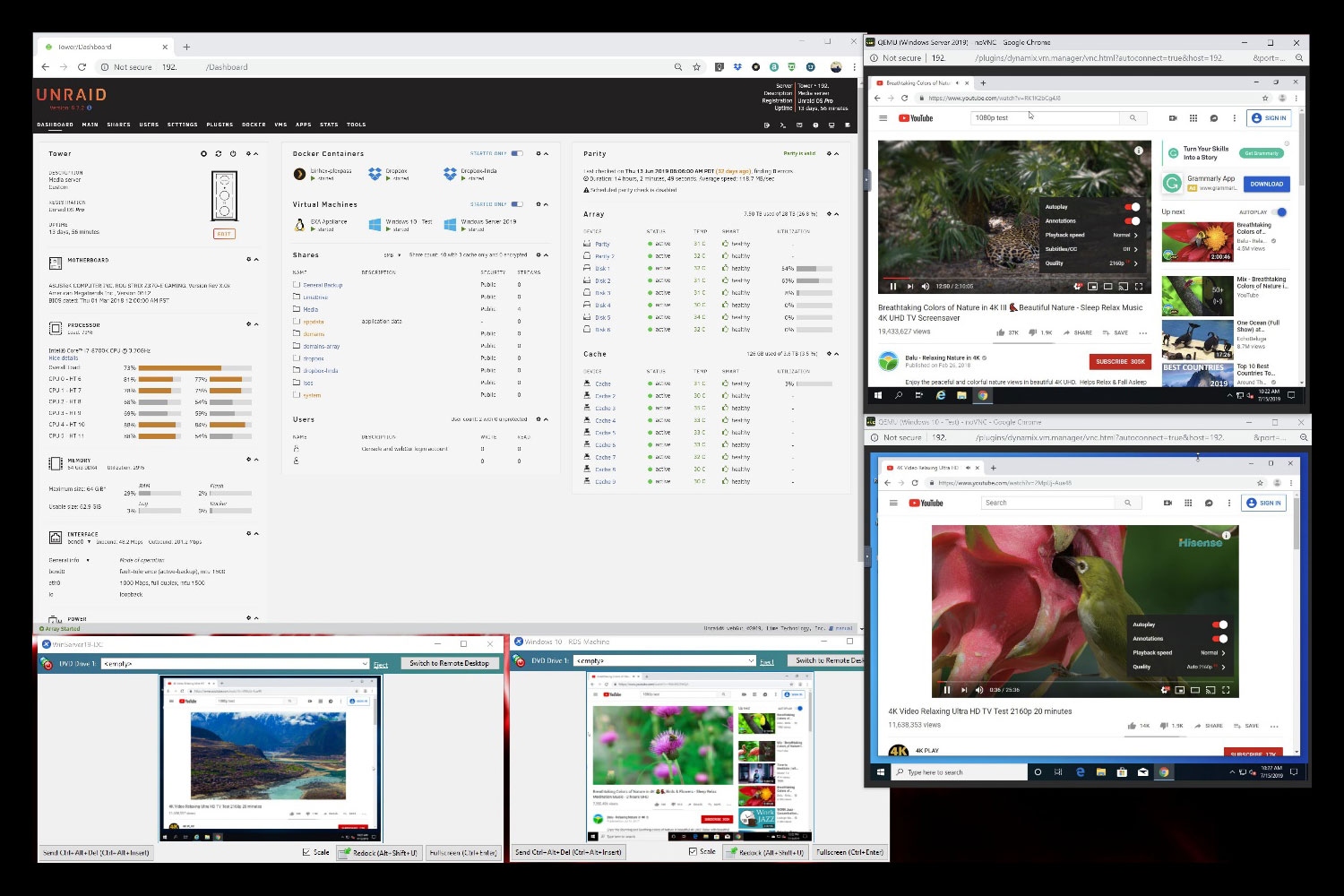Click the YouTube search magnifier in top window
Screen dimensions: 1344x896
click(1133, 118)
